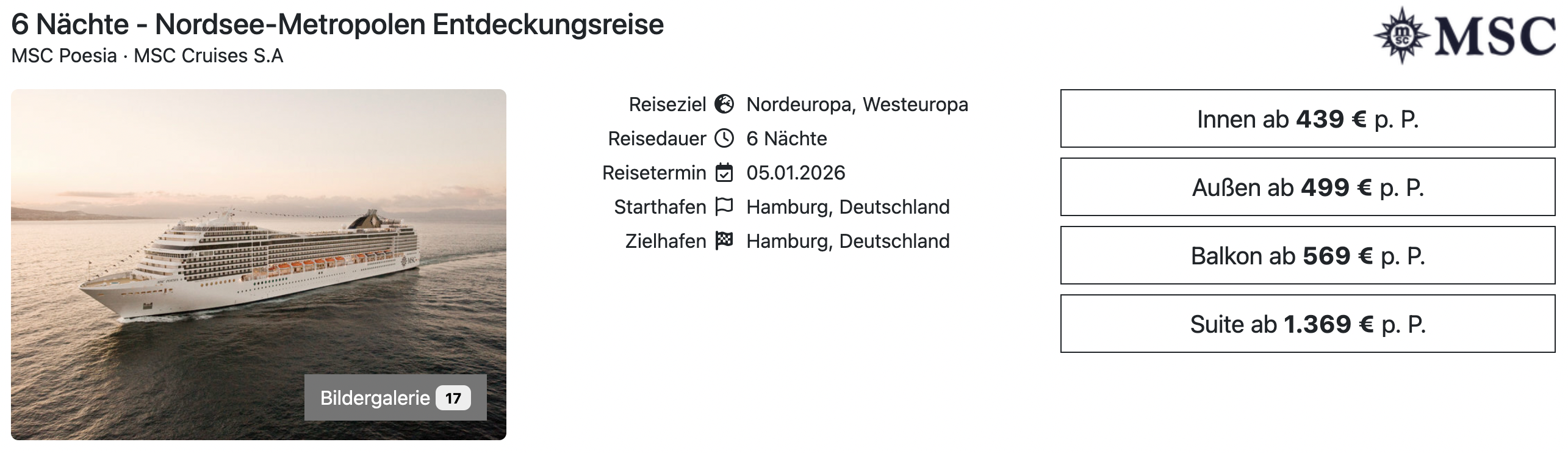Click the image count badge 17
Screen dimensions: 1568x453
click(453, 399)
